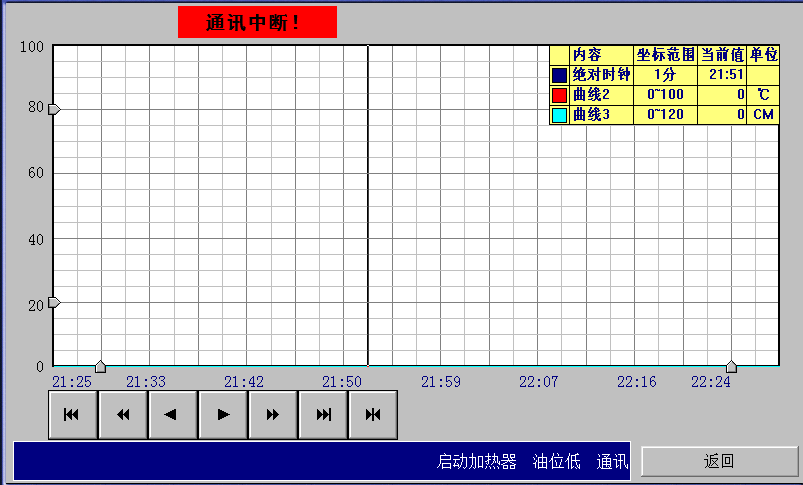
Task: Jump to the start of the trend
Action: [73, 415]
